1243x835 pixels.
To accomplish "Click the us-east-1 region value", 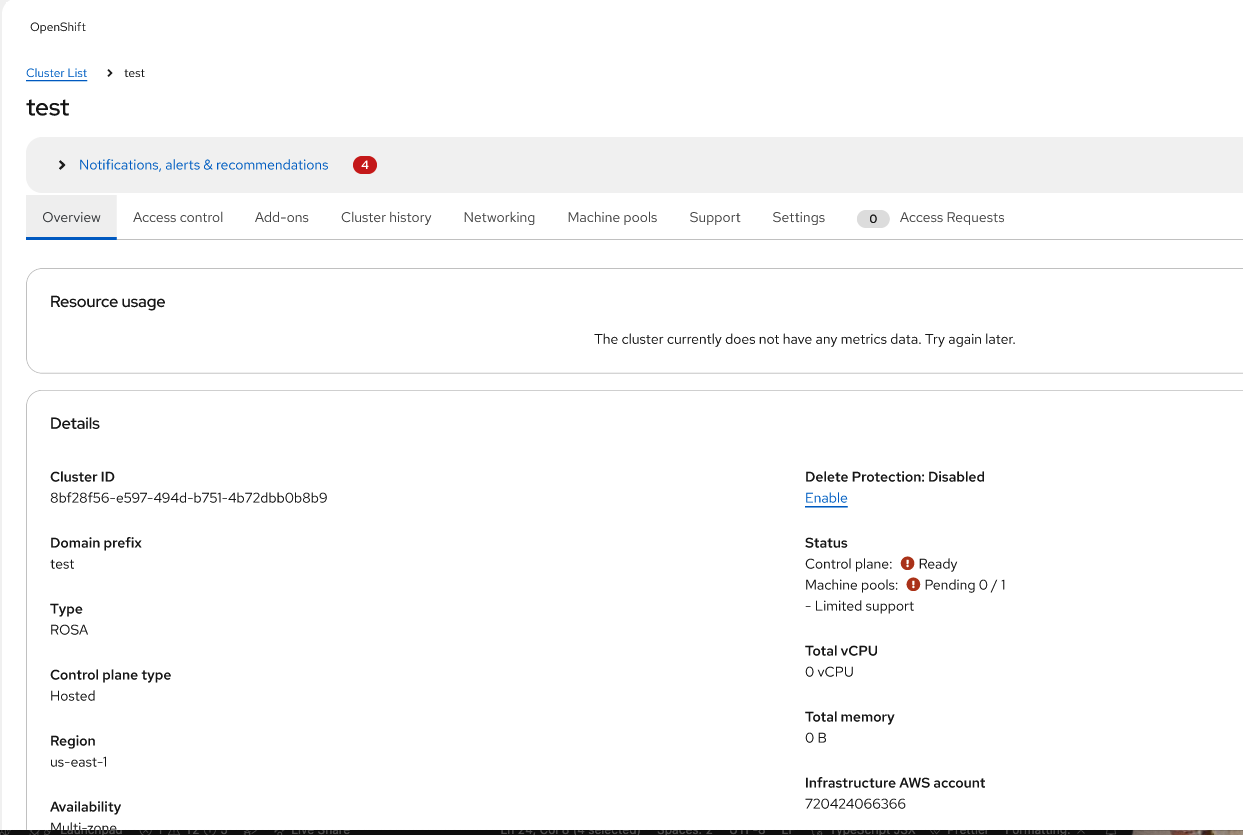I will 79,762.
